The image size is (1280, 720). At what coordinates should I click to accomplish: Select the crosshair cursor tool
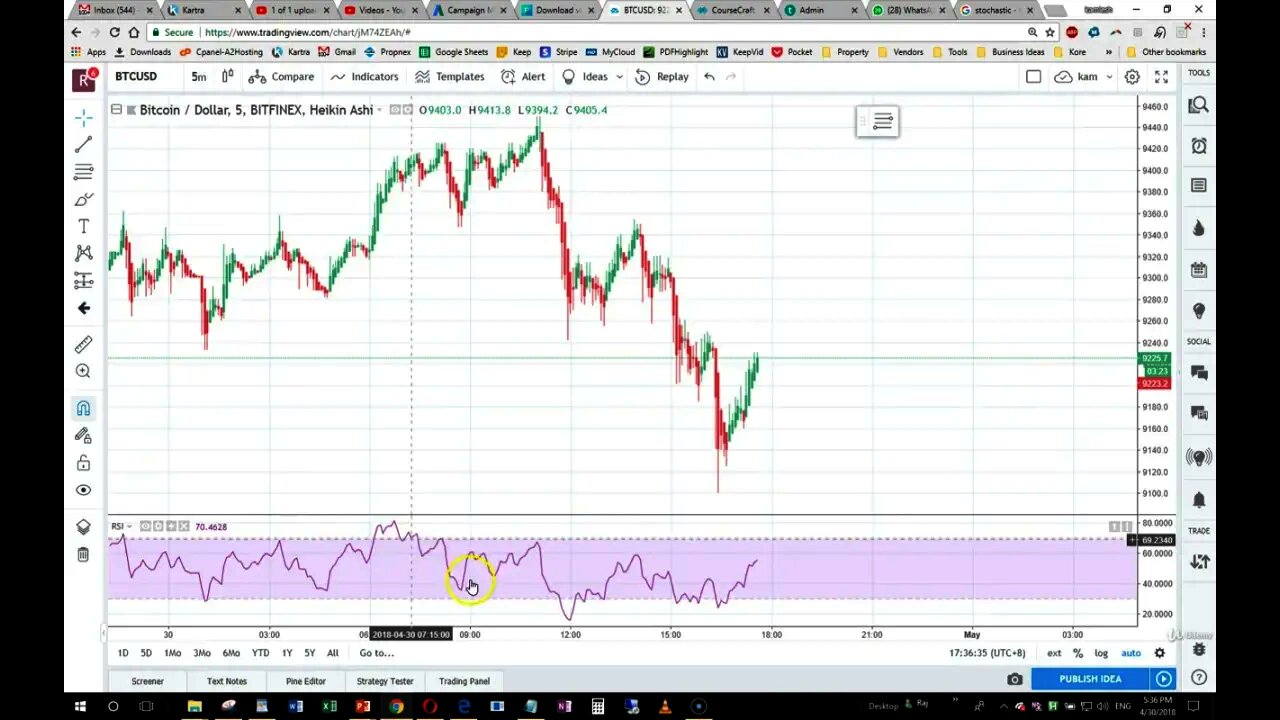point(83,118)
